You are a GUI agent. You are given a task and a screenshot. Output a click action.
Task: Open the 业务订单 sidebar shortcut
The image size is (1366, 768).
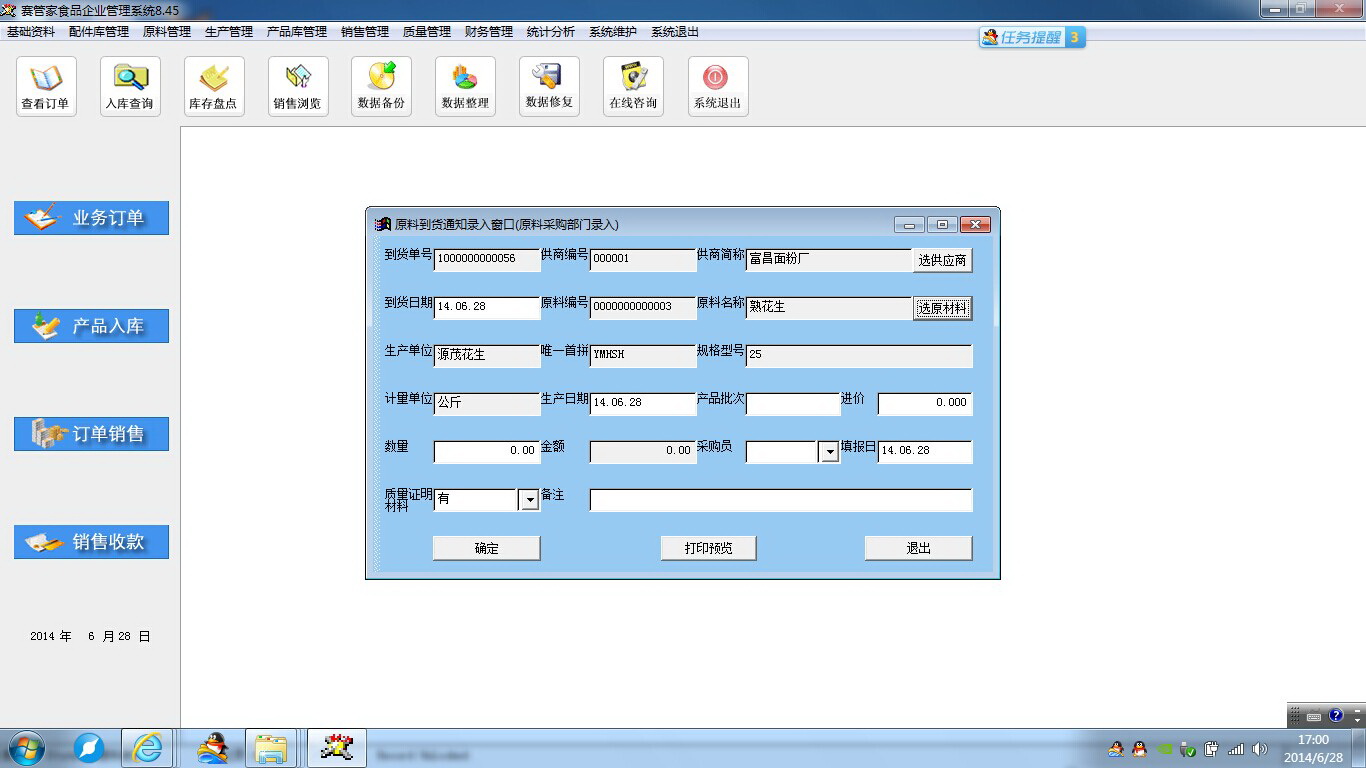[x=91, y=218]
